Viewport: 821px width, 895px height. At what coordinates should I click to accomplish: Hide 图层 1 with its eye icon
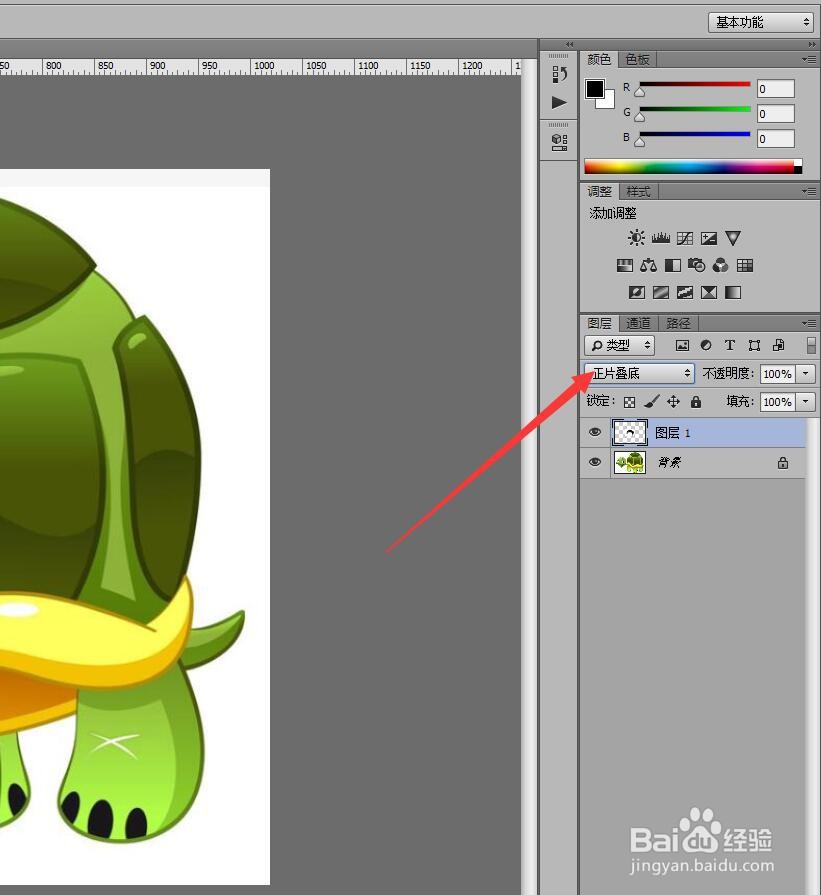(594, 432)
